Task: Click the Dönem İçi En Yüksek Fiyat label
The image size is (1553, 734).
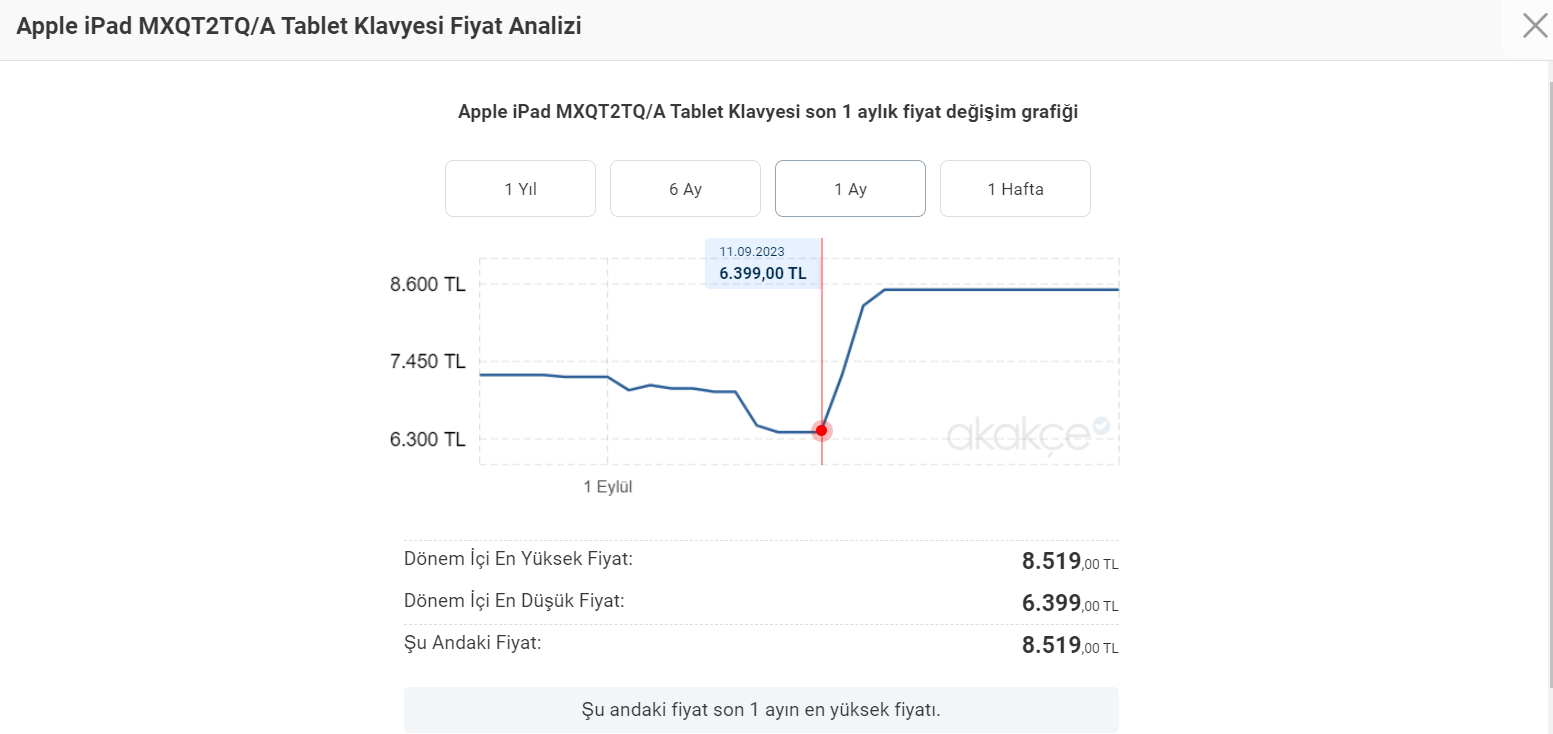Action: pyautogui.click(x=518, y=559)
